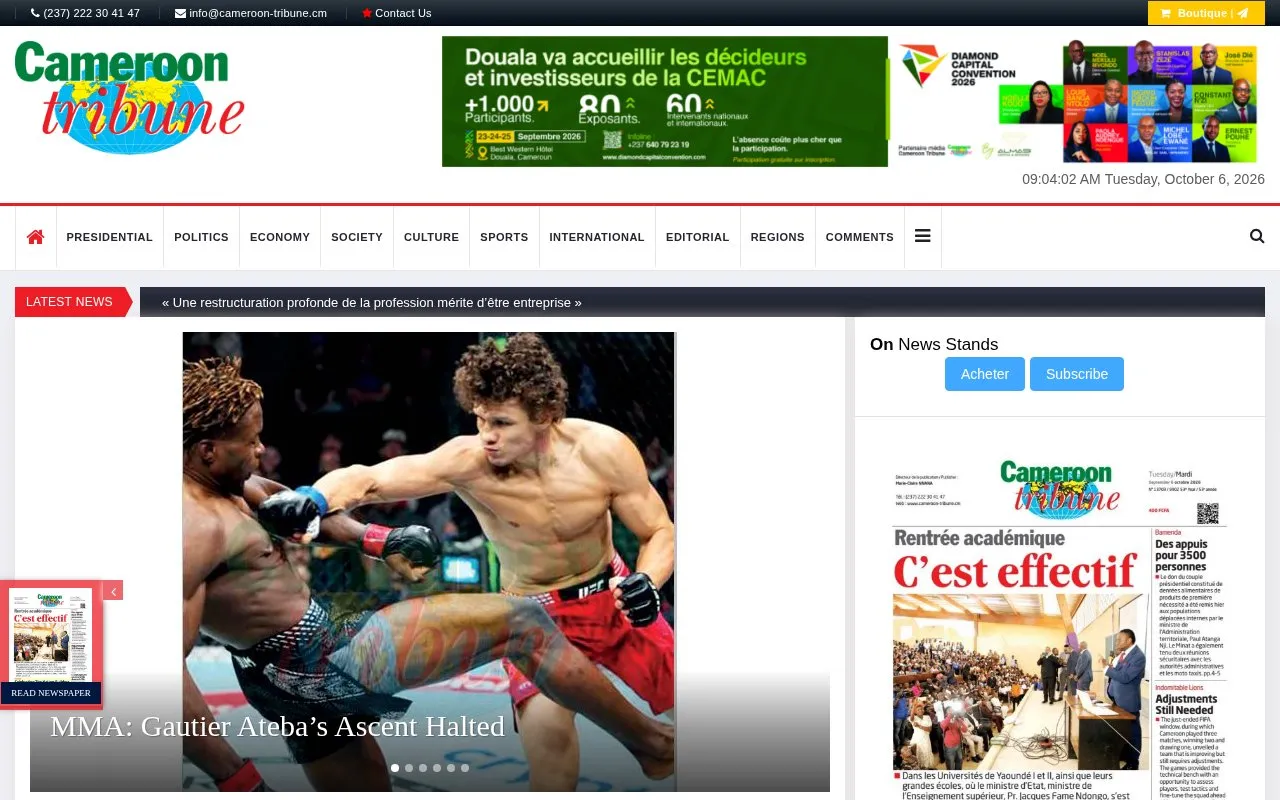The width and height of the screenshot is (1280, 800).
Task: Click the Subscribe button
Action: [x=1077, y=374]
